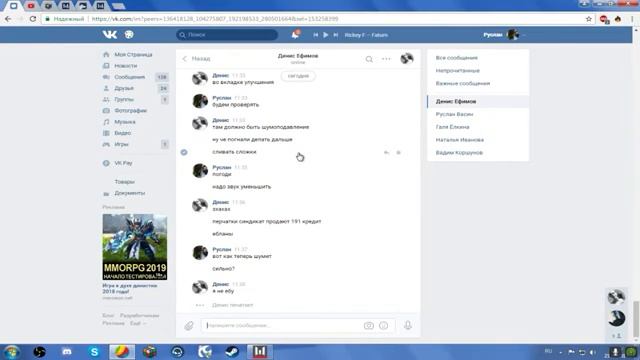
Task: Open the emoji smiley picker
Action: point(384,326)
